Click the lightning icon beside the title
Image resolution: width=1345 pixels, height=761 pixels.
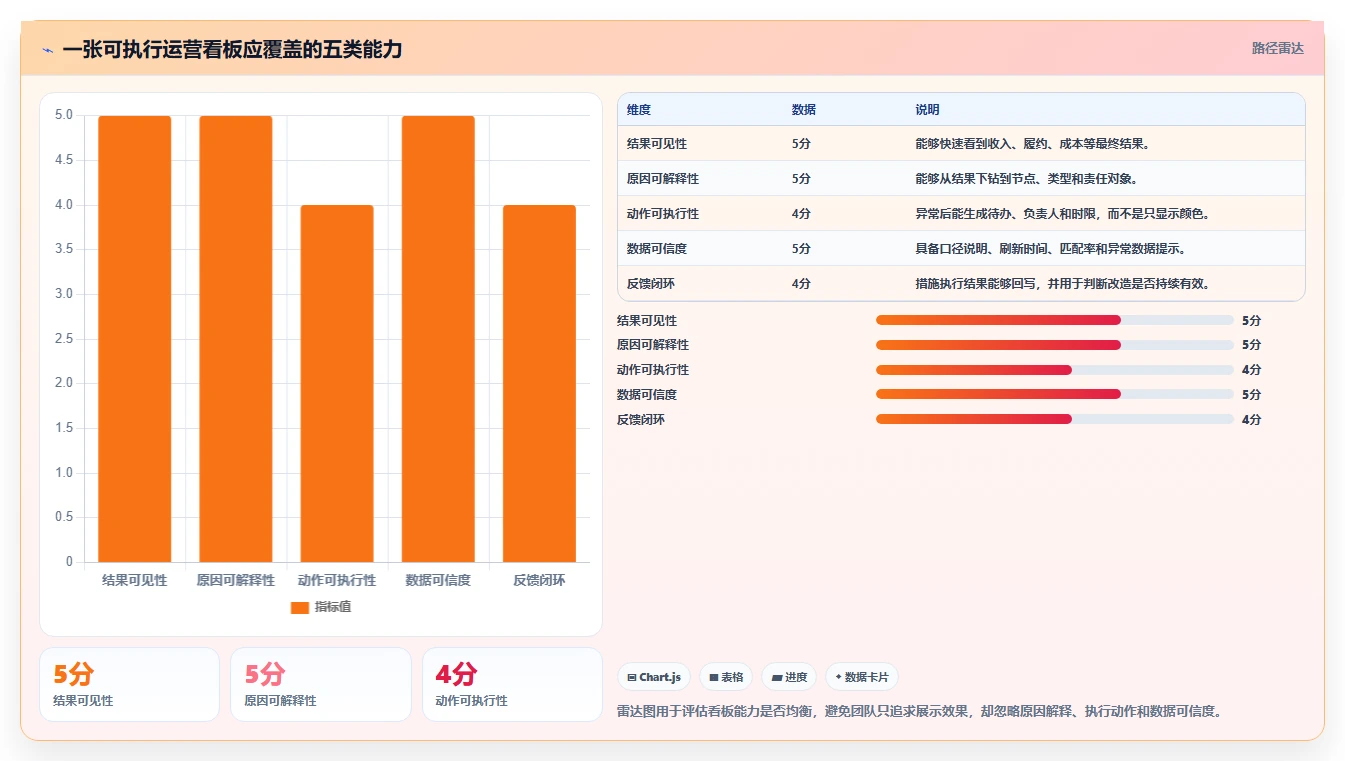tap(48, 50)
